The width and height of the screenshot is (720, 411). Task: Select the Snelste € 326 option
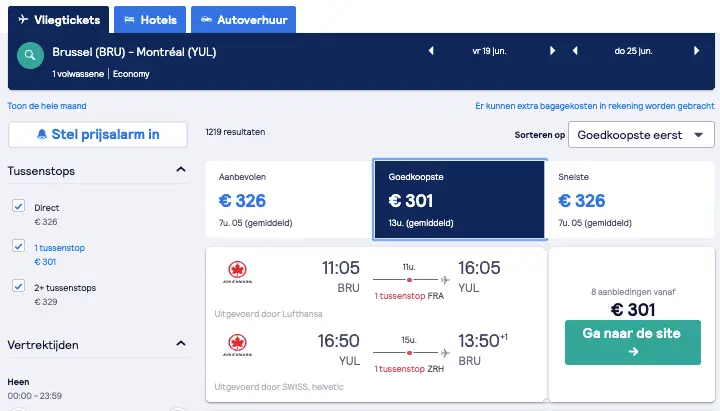[x=630, y=200]
